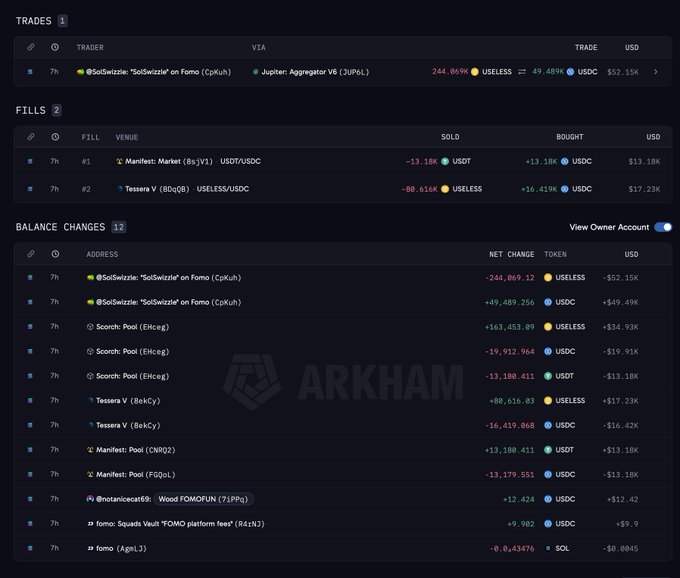Click the +9.902 USDC net change value
Image resolution: width=680 pixels, height=578 pixels.
pyautogui.click(x=521, y=524)
